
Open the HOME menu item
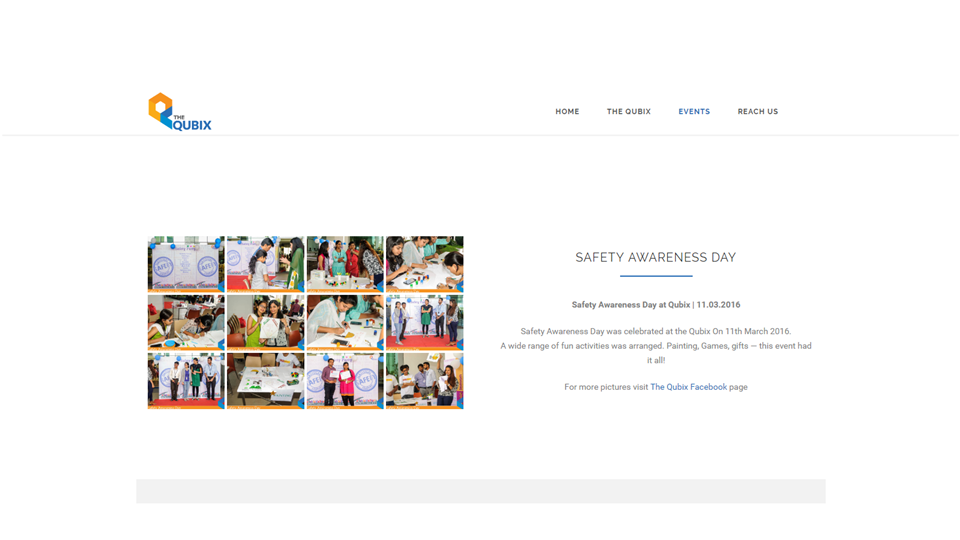pyautogui.click(x=567, y=111)
